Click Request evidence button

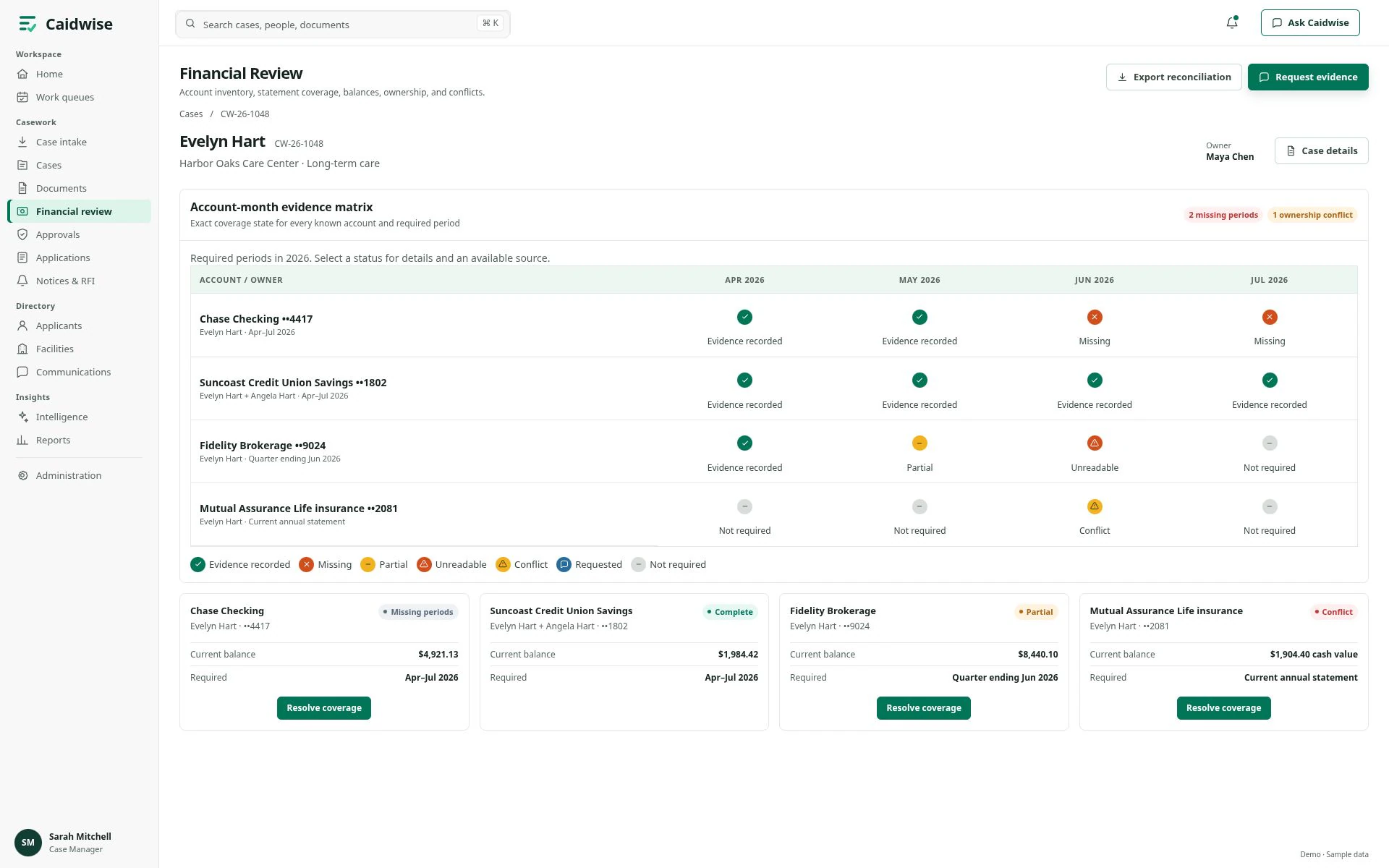click(1308, 77)
